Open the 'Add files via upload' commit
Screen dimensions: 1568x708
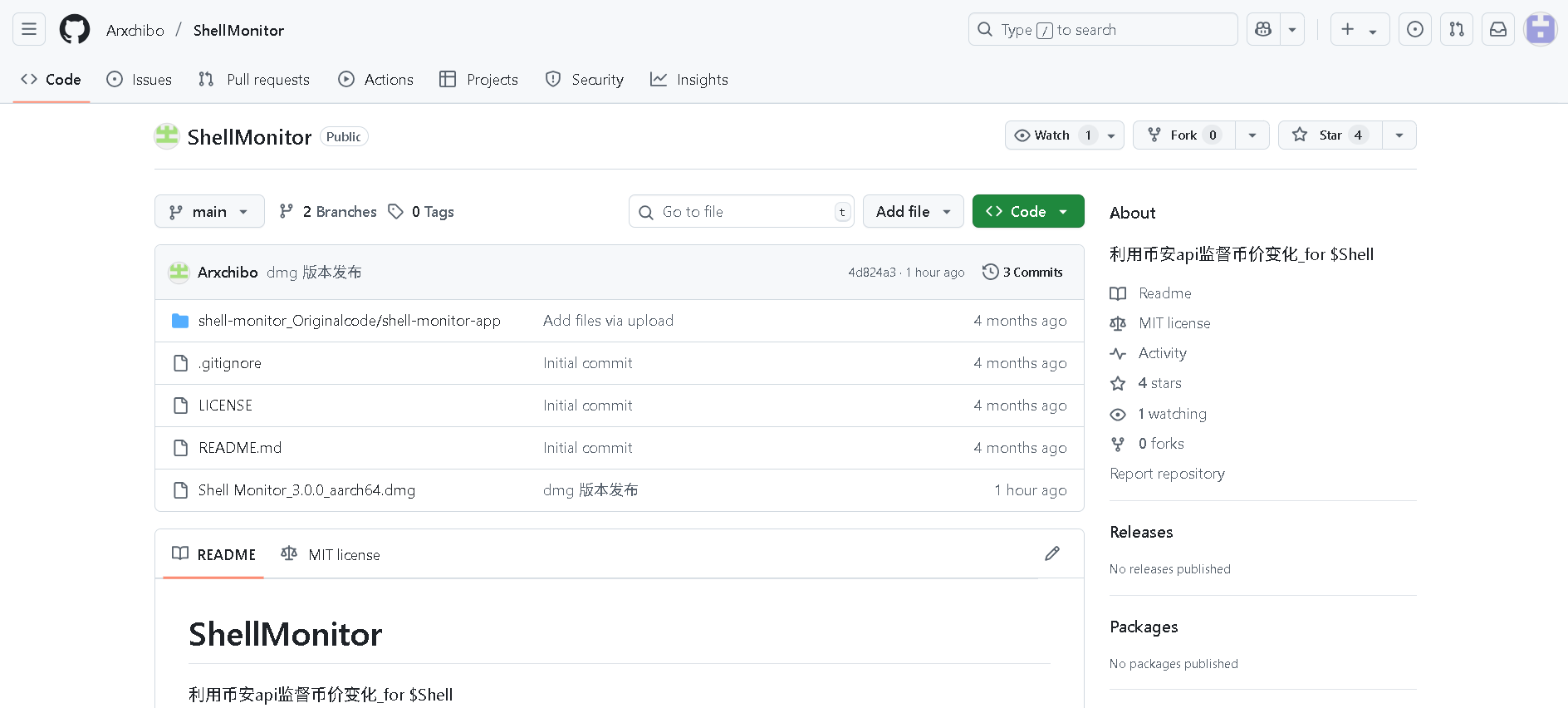[608, 321]
